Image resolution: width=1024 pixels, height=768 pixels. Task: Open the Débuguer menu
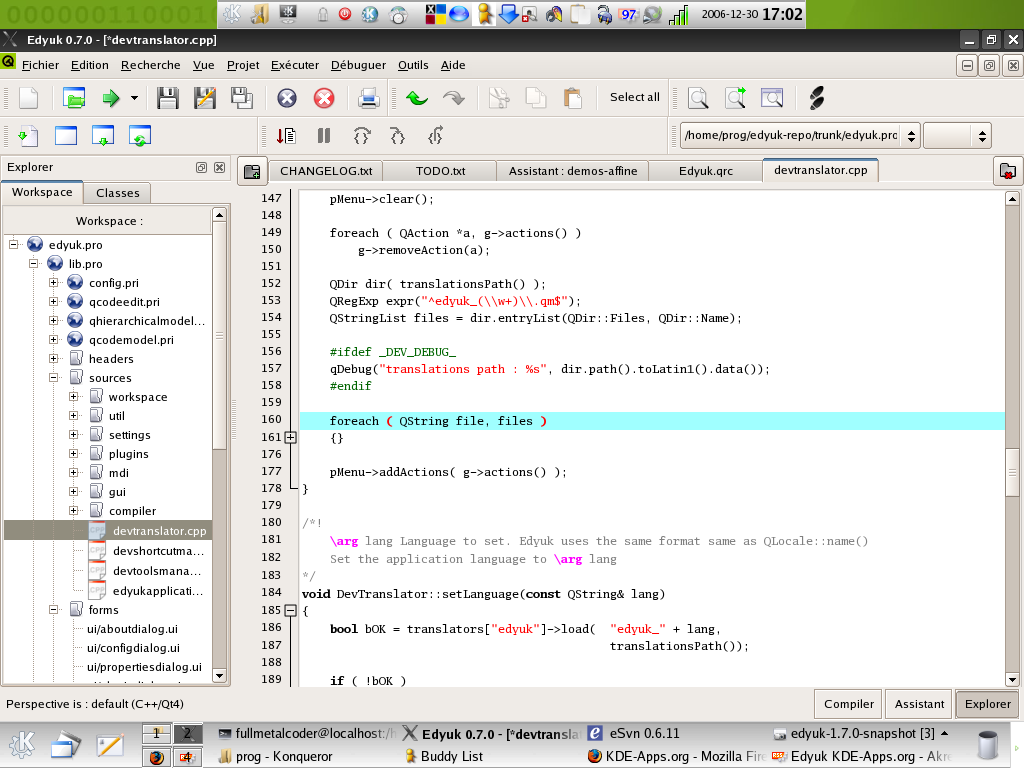(x=359, y=65)
